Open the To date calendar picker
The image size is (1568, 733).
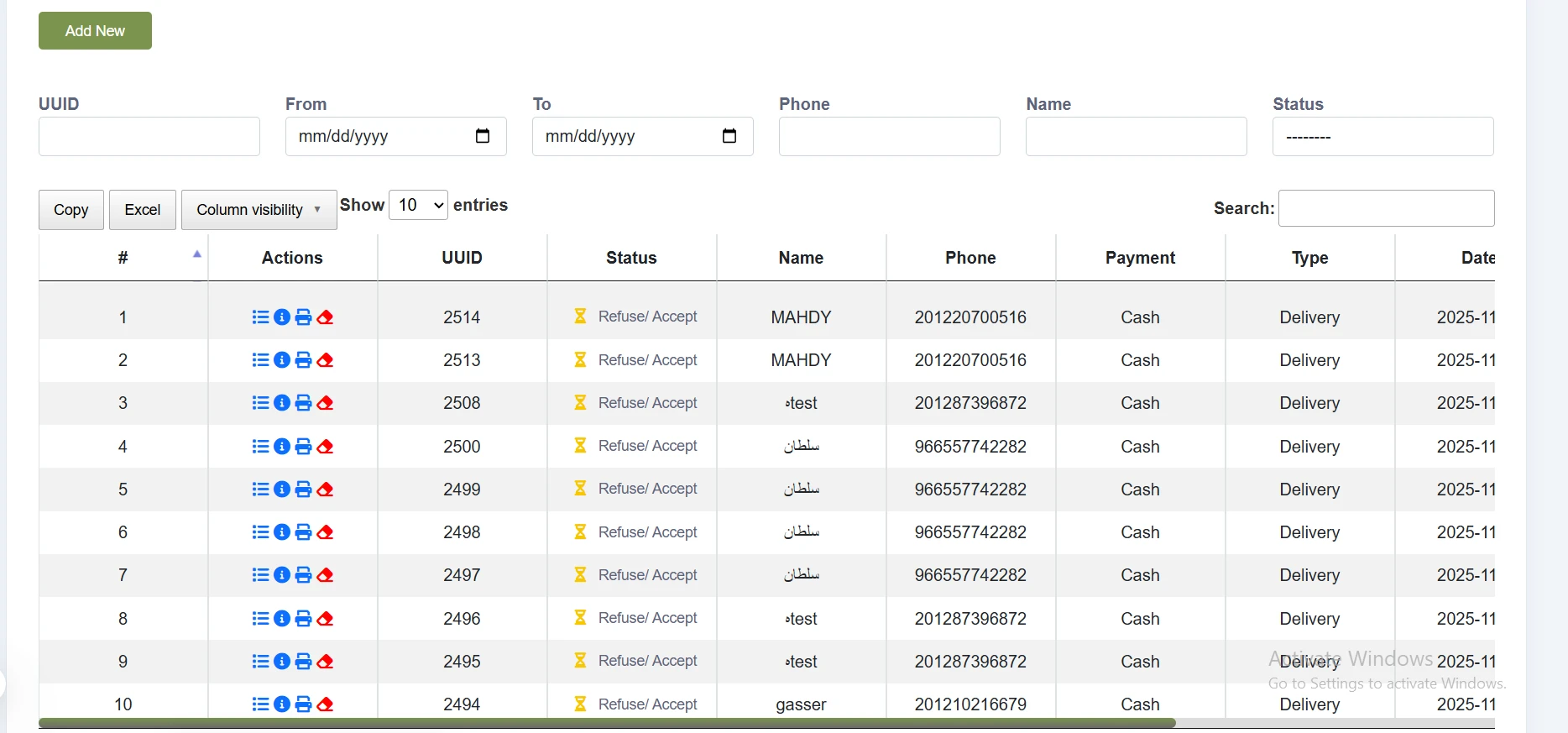click(729, 136)
